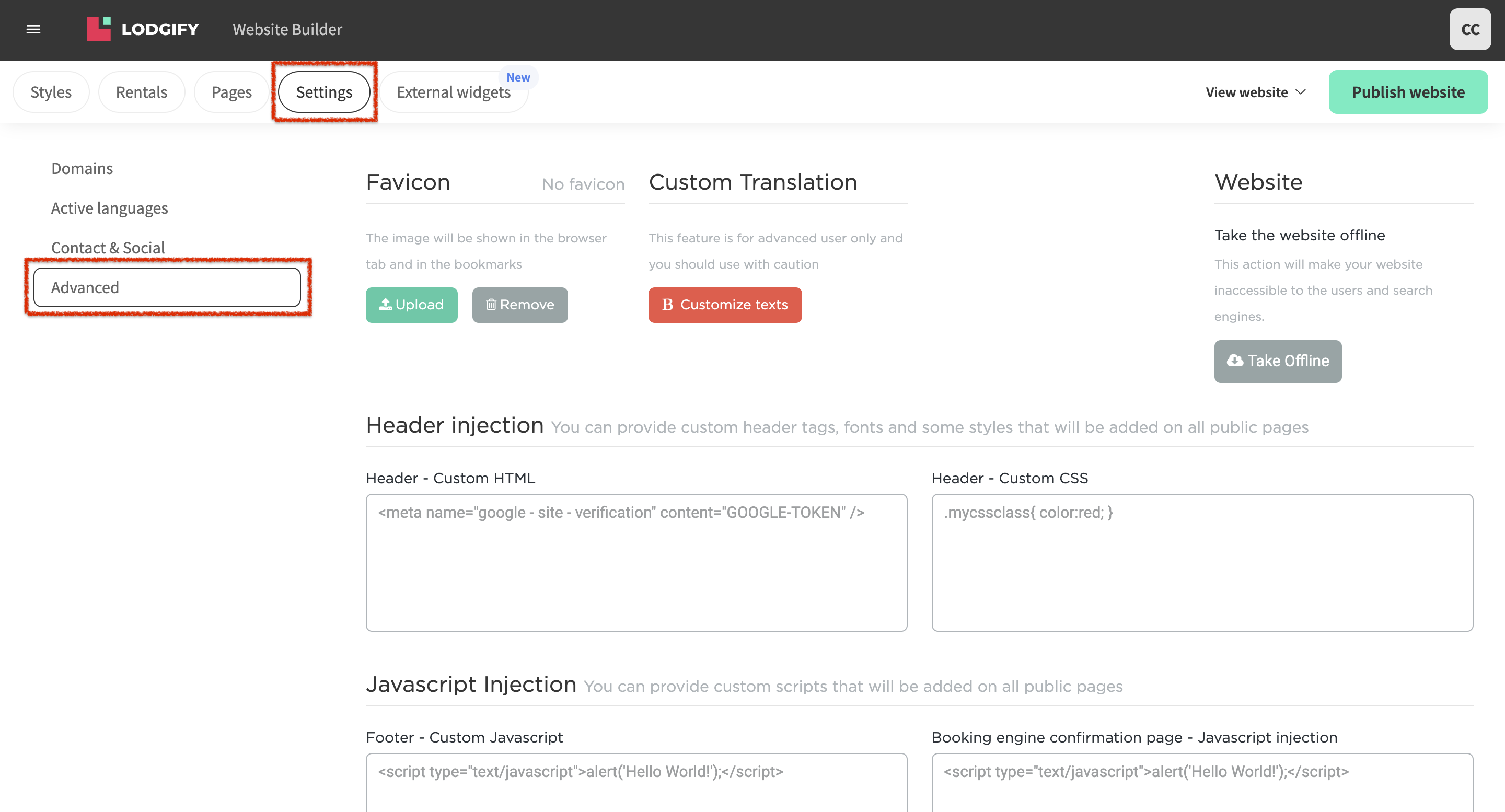Open Domains in settings sidebar
Image resolution: width=1505 pixels, height=812 pixels.
click(82, 168)
